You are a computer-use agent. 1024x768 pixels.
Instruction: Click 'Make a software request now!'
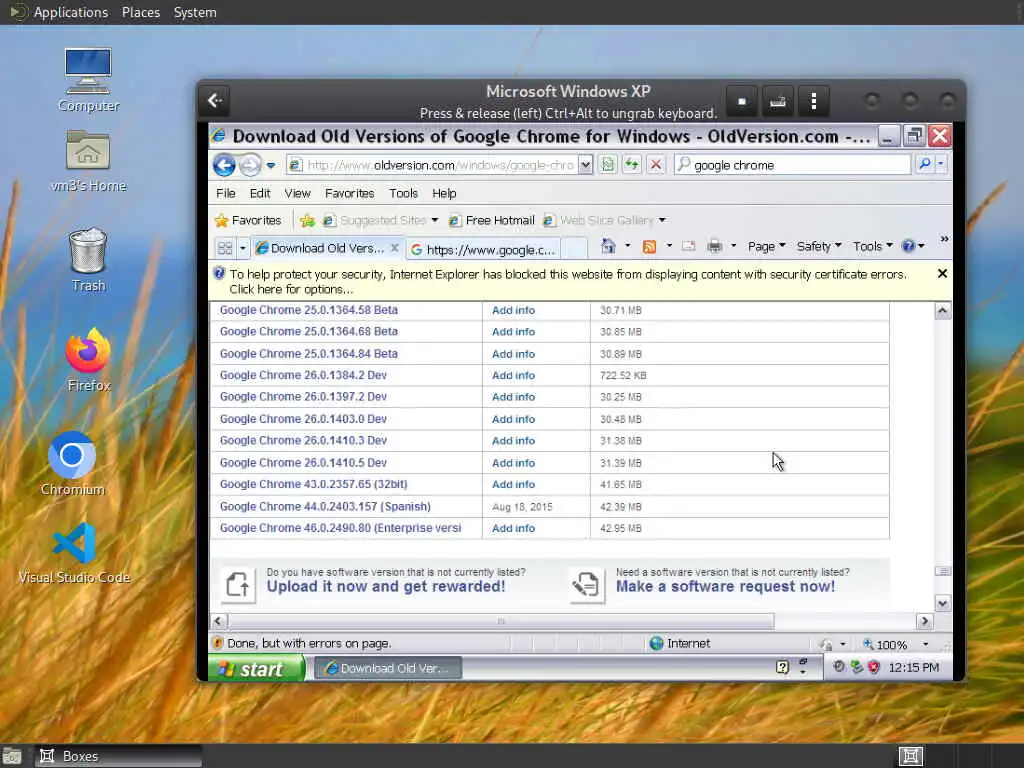tap(726, 586)
